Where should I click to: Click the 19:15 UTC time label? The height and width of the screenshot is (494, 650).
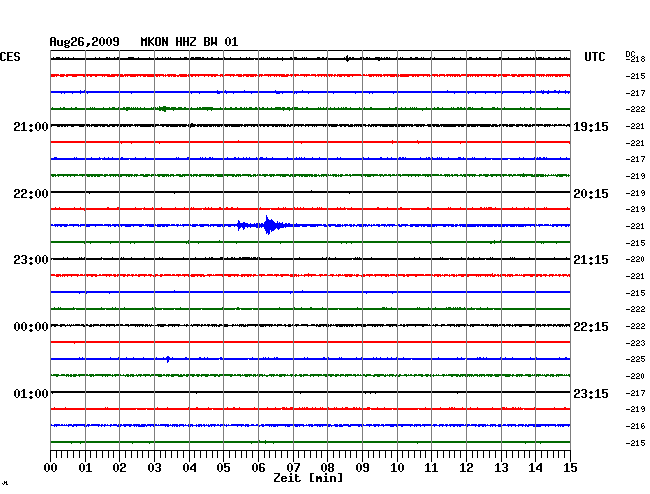591,127
